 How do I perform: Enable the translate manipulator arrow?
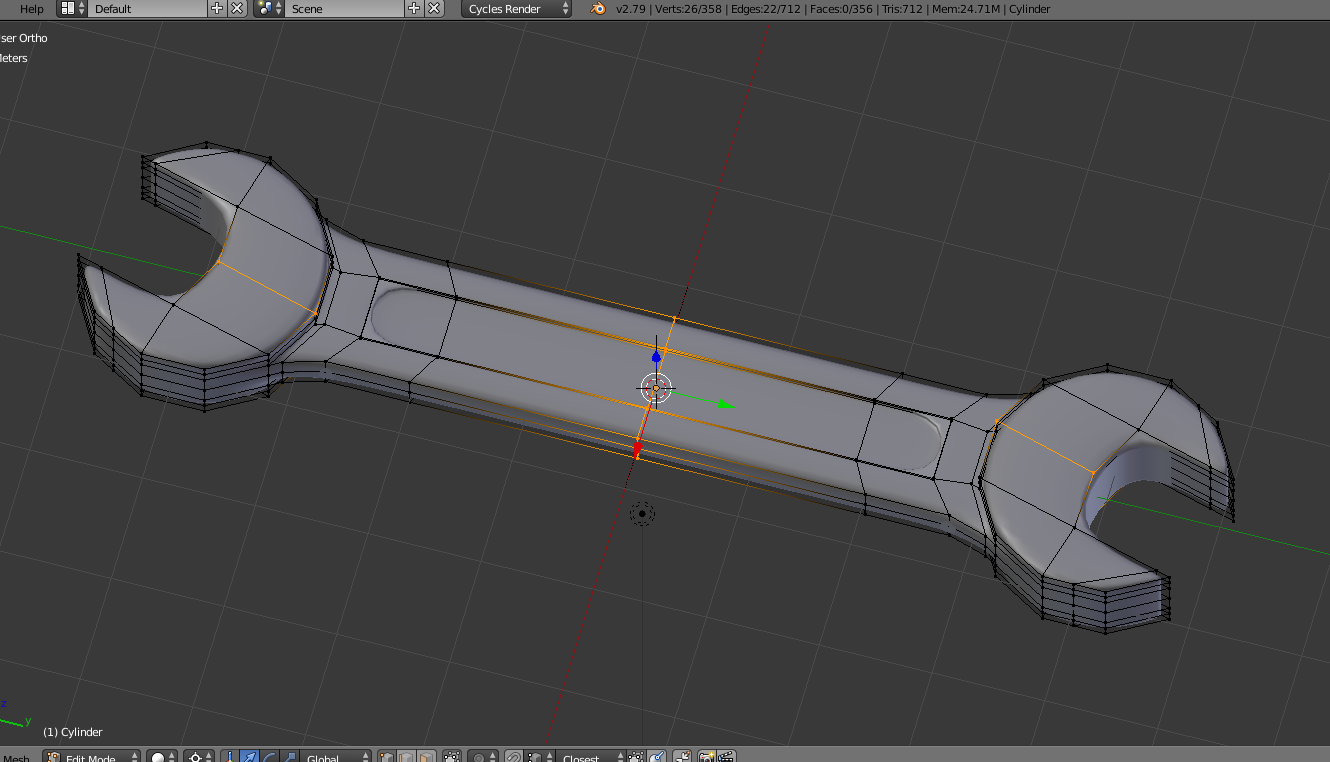pos(249,757)
